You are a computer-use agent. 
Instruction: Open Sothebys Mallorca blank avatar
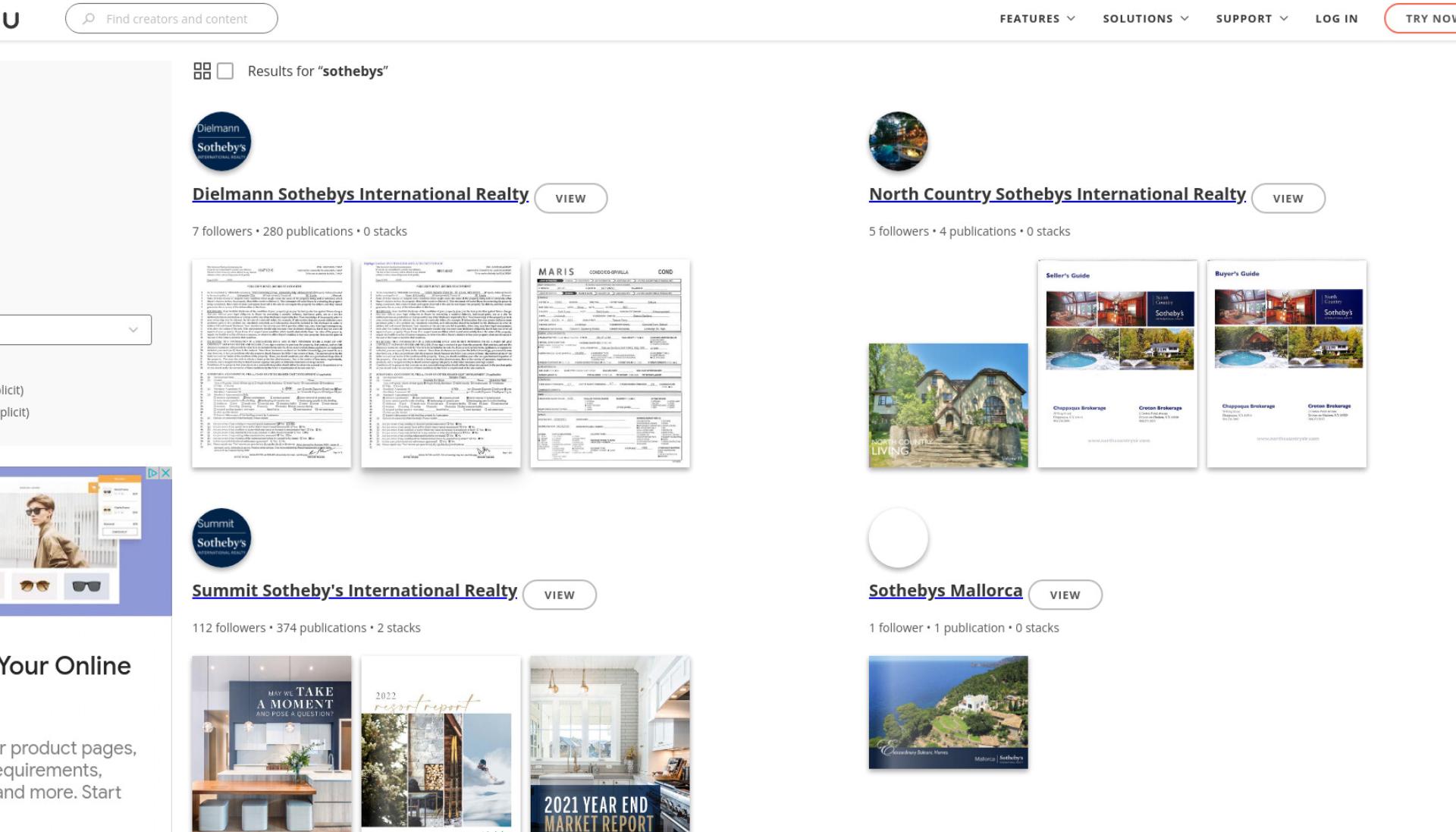[x=898, y=538]
